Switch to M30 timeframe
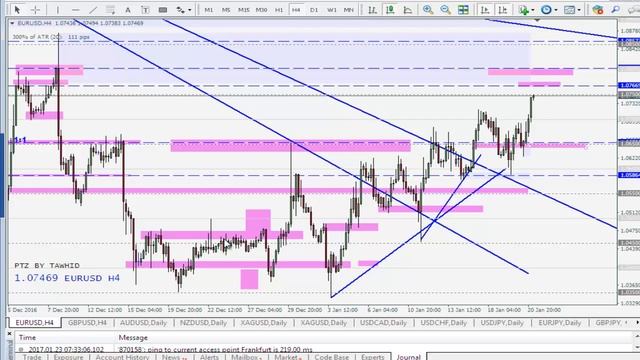This screenshot has height=360, width=640. point(261,9)
